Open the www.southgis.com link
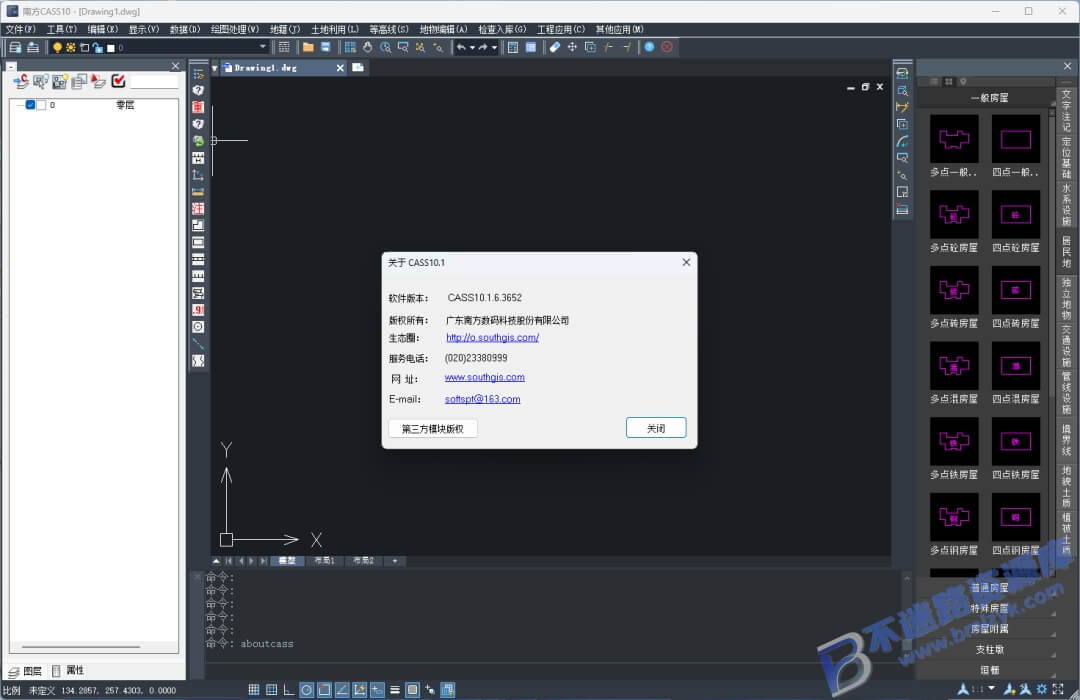The image size is (1080, 700). [484, 378]
